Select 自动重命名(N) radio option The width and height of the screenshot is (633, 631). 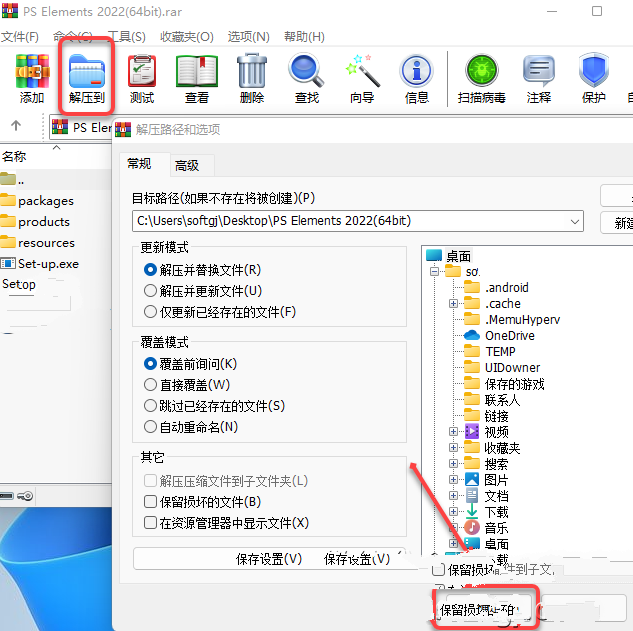(191, 427)
